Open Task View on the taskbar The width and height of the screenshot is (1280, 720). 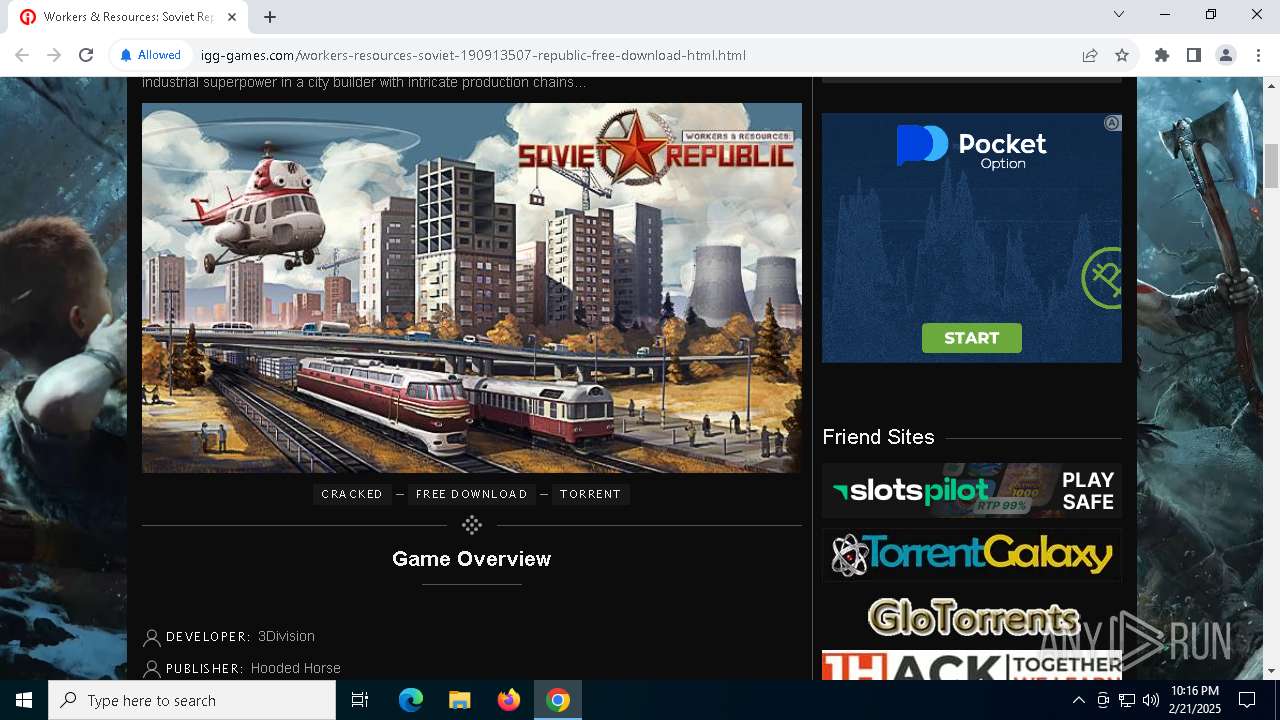click(x=360, y=700)
